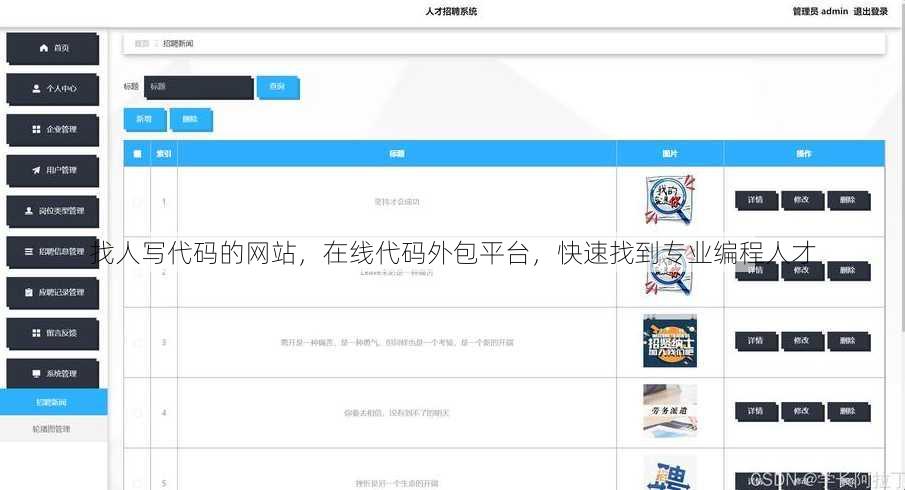
Task: Tick the checkbox for row 4
Action: [137, 413]
